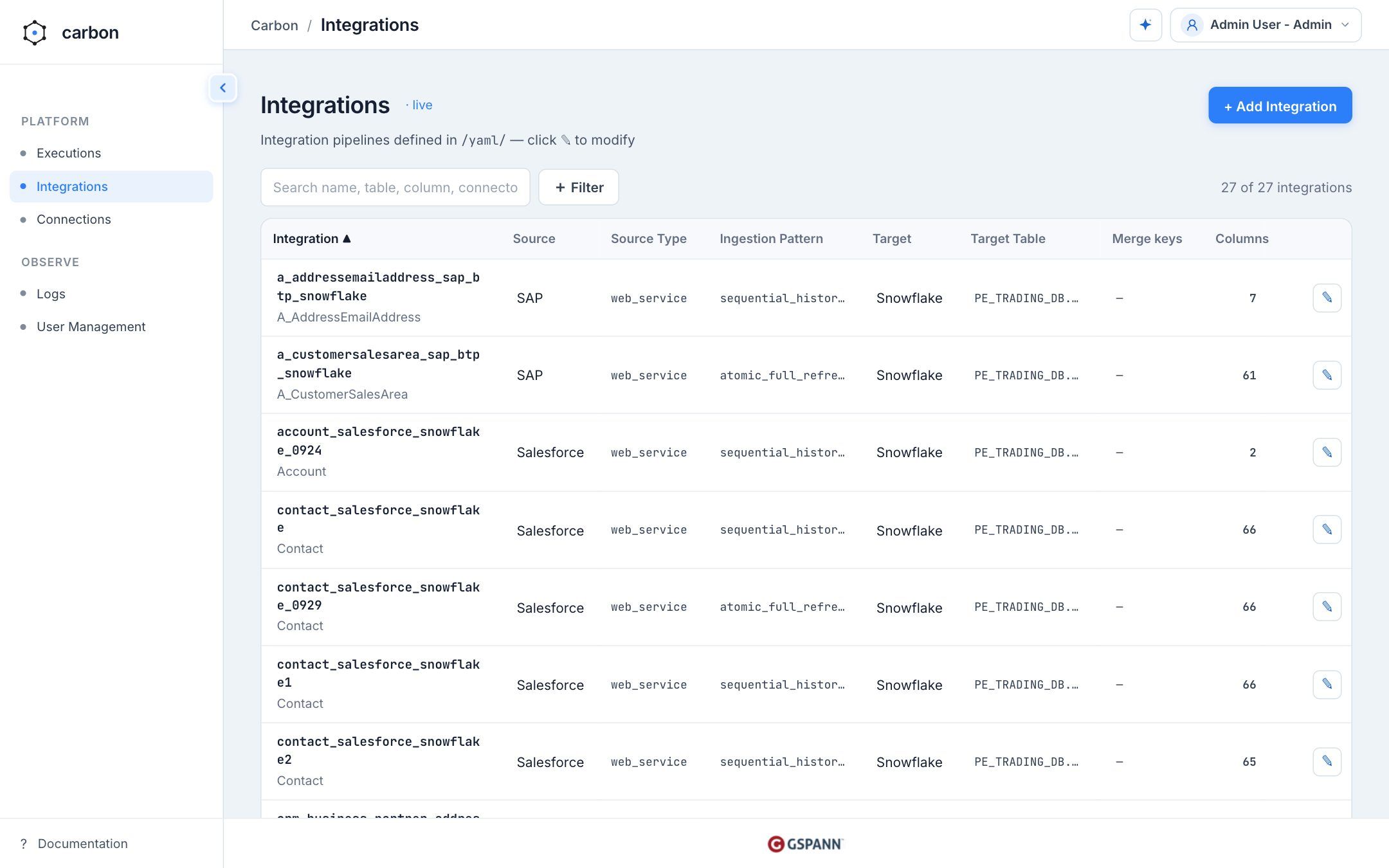Collapse the sidebar with the chevron button
The width and height of the screenshot is (1389, 868).
(223, 88)
